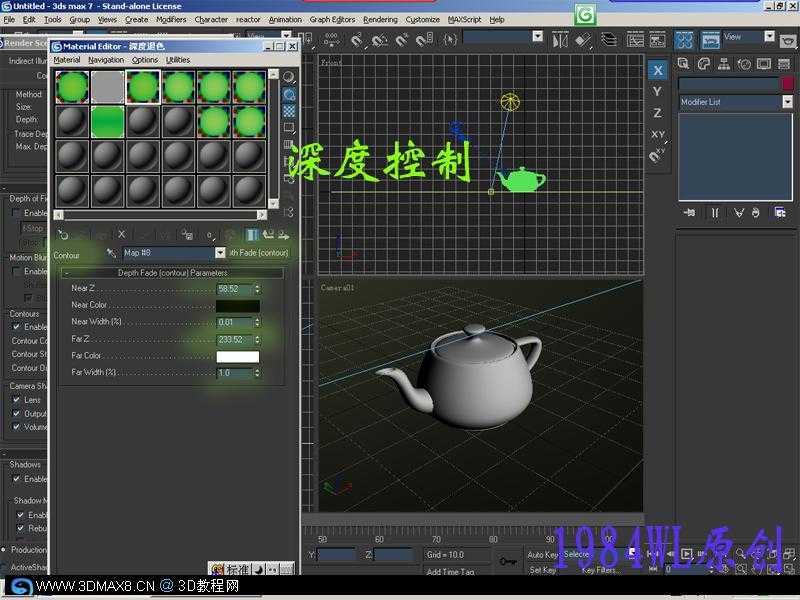Click the Go to Parent icon
800x600 pixels.
point(268,235)
